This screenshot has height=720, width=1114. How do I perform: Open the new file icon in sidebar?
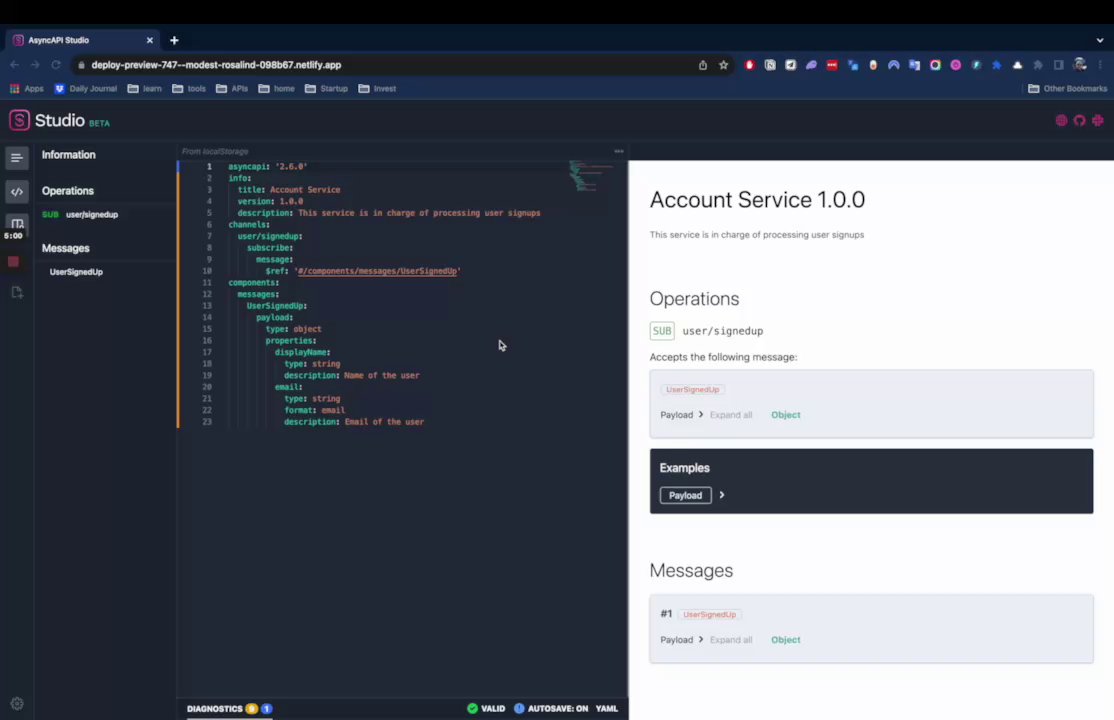(16, 292)
